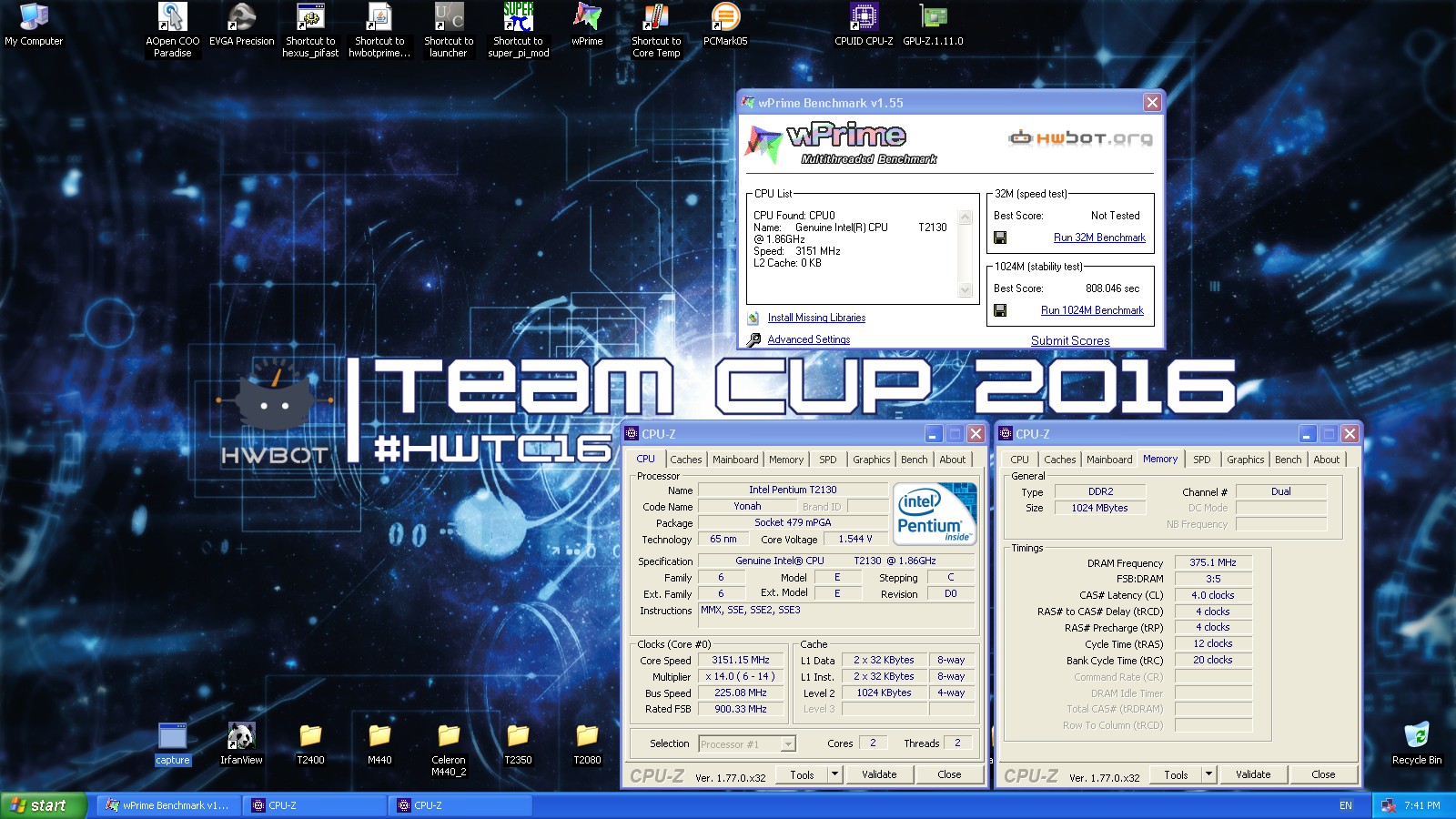Click the Windows Start button
Screen dimensions: 1456x819
(43, 805)
